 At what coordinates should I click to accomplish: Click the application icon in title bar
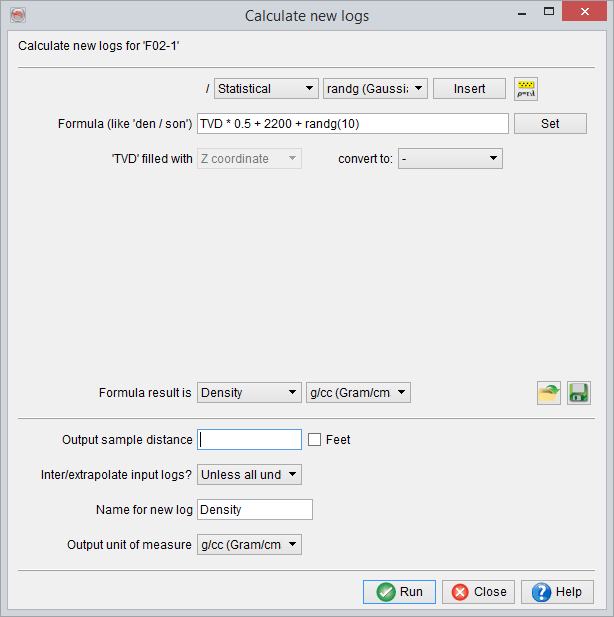click(x=17, y=15)
